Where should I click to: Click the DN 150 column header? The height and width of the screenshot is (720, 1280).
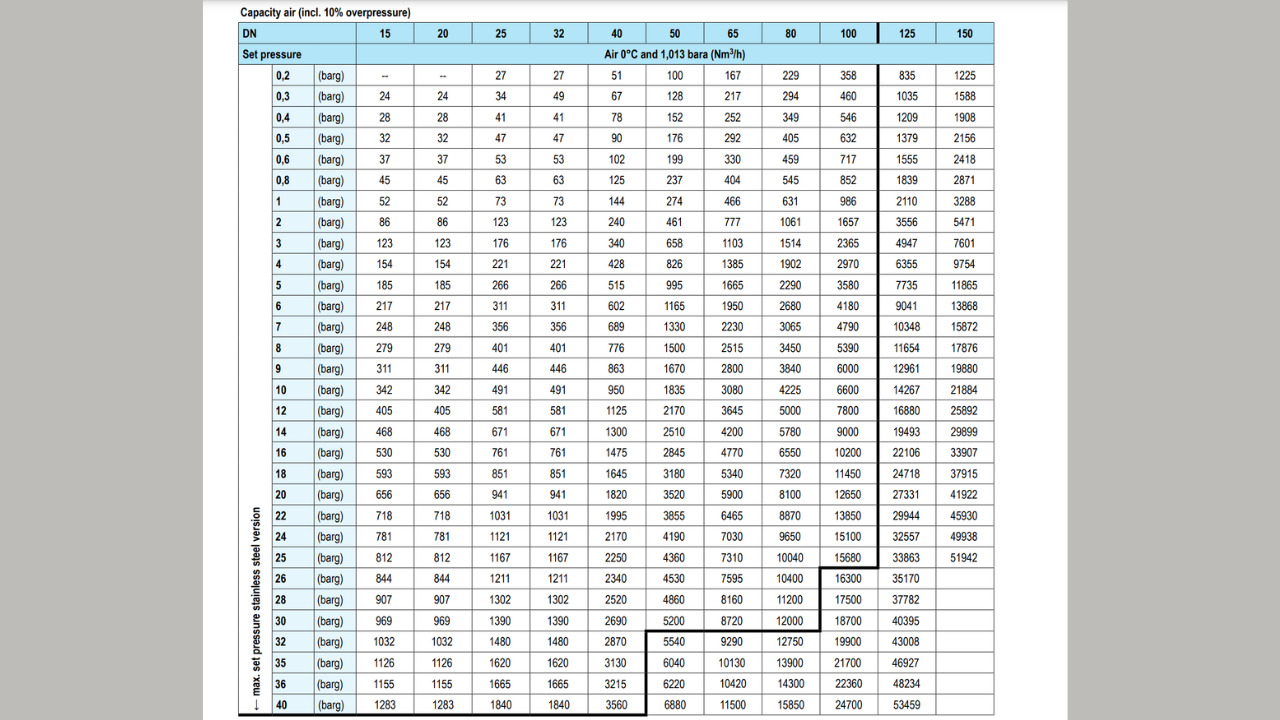964,33
